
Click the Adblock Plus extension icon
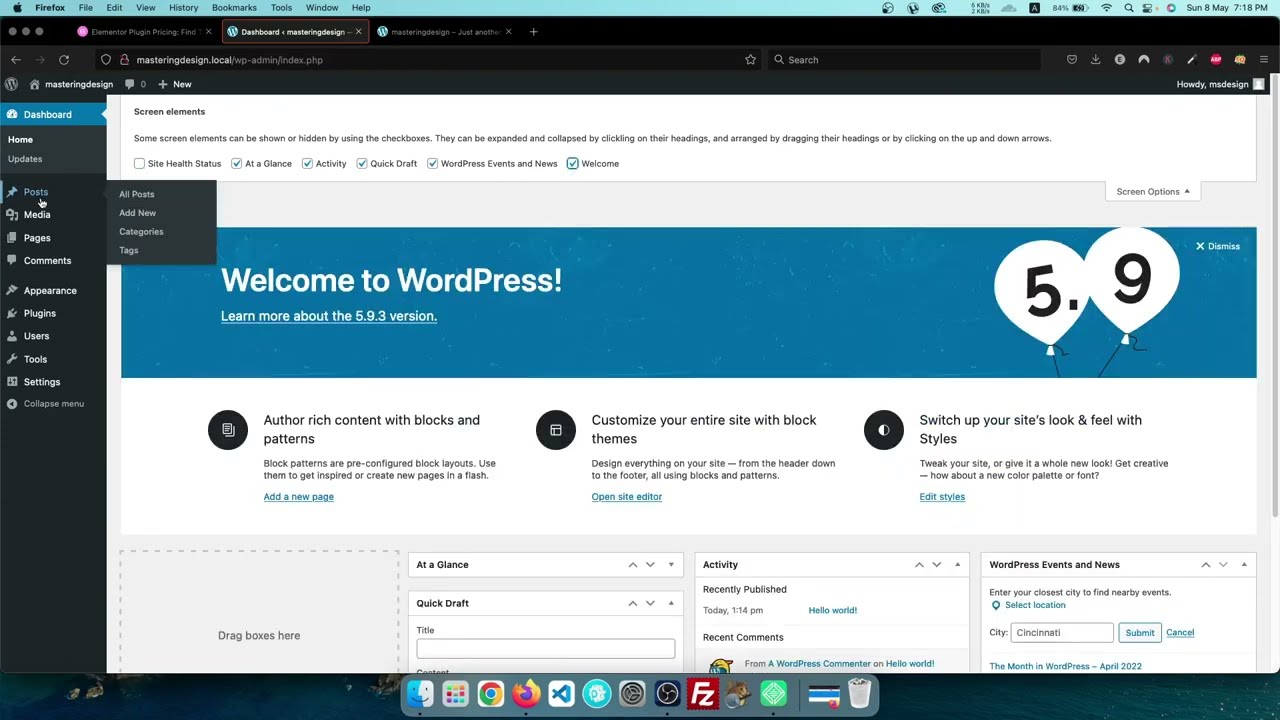click(x=1216, y=60)
